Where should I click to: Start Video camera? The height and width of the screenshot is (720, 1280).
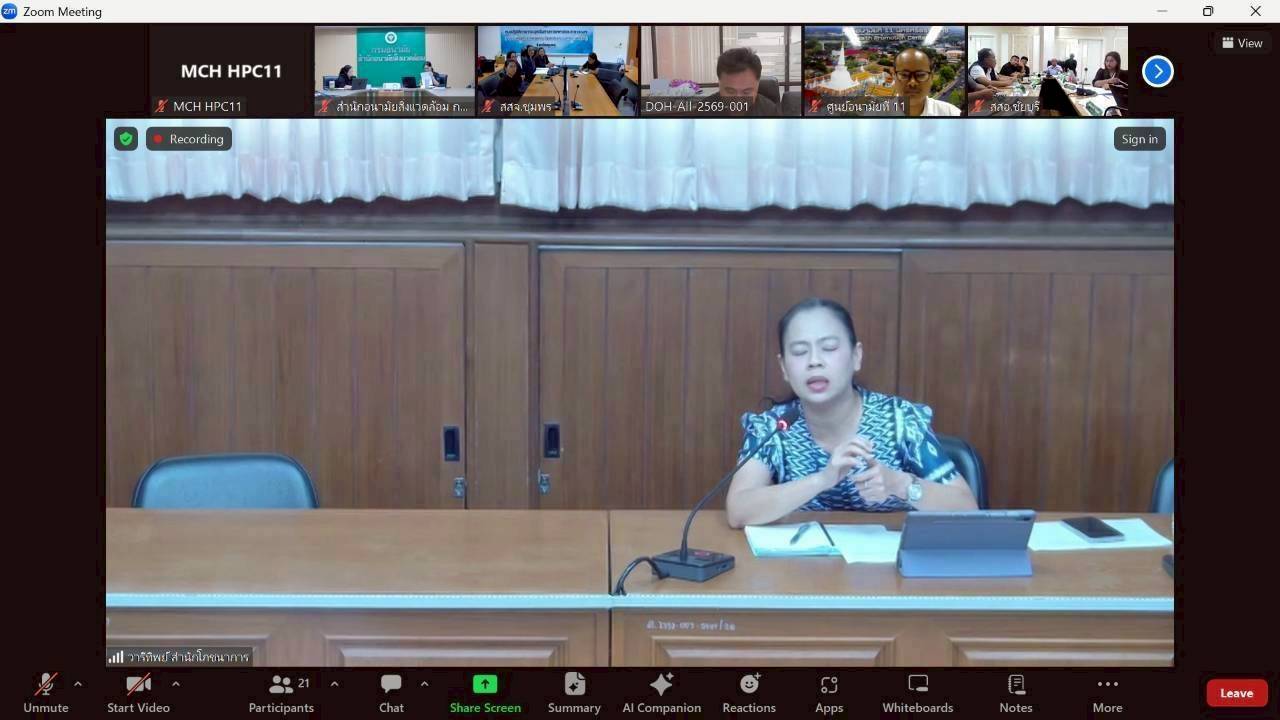[138, 693]
